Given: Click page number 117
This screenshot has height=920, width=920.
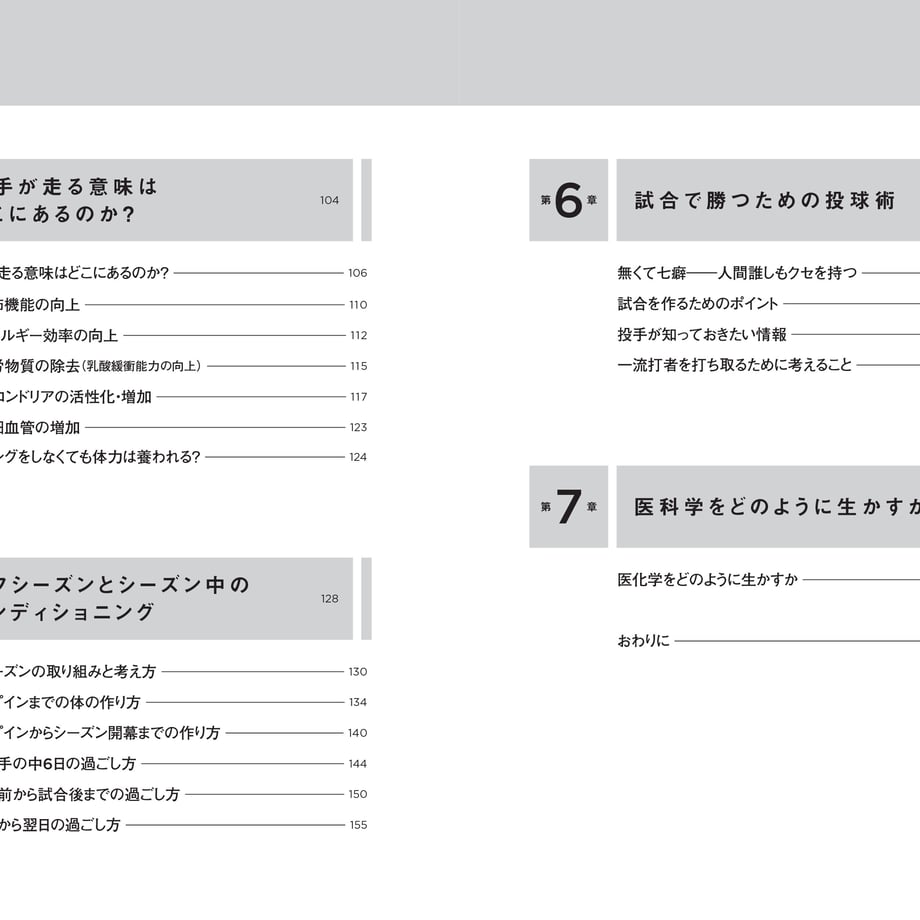Looking at the screenshot, I should [358, 397].
